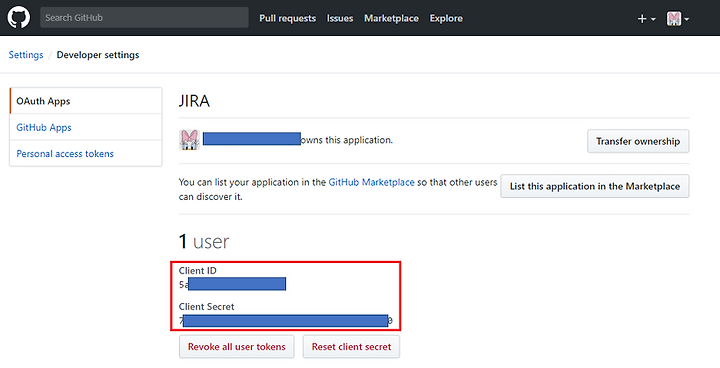Image resolution: width=720 pixels, height=368 pixels.
Task: Click the Client ID label
Action: point(197,271)
